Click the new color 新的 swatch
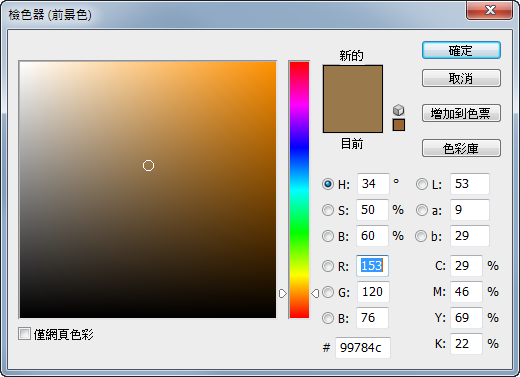520x377 pixels. [353, 82]
